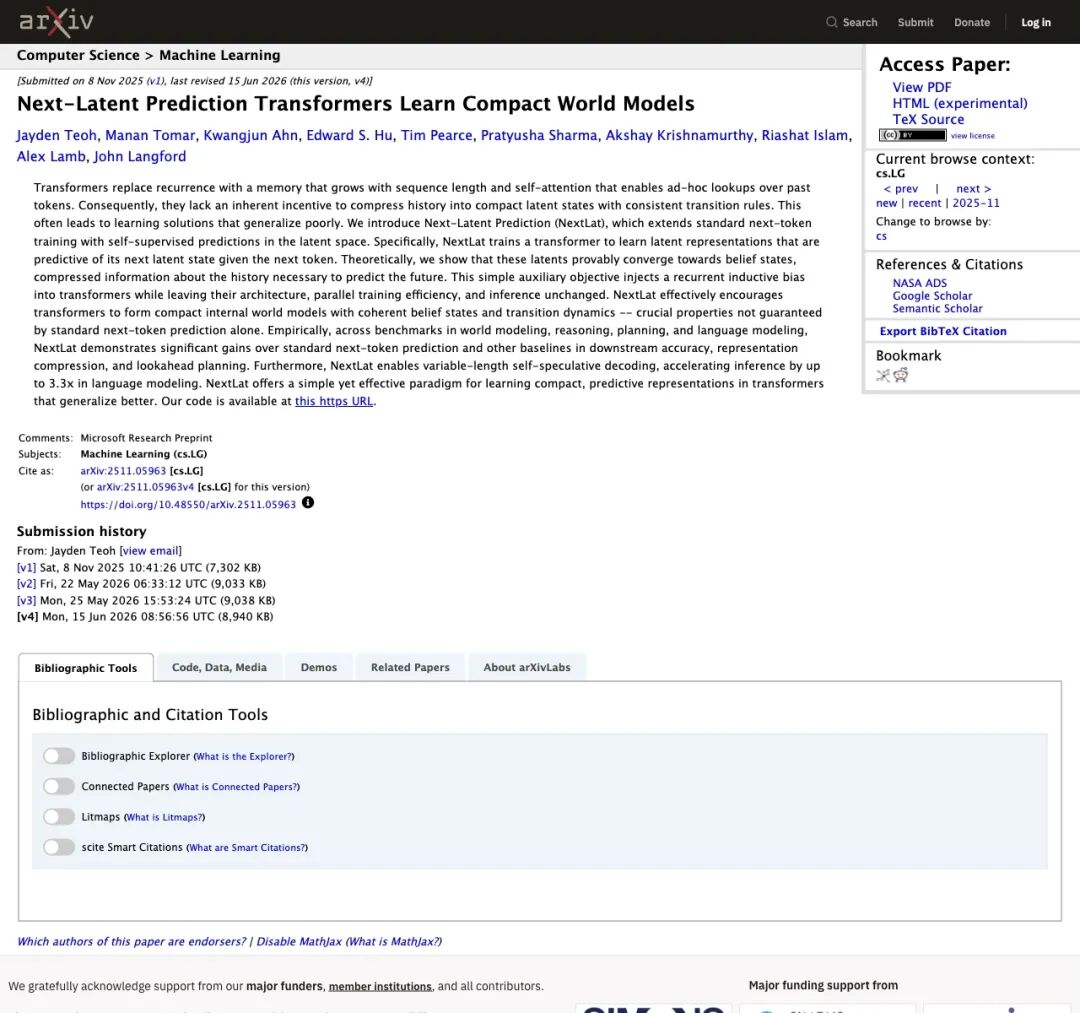Toggle Bibliographic Explorer switch
The image size is (1080, 1013).
pyautogui.click(x=59, y=756)
